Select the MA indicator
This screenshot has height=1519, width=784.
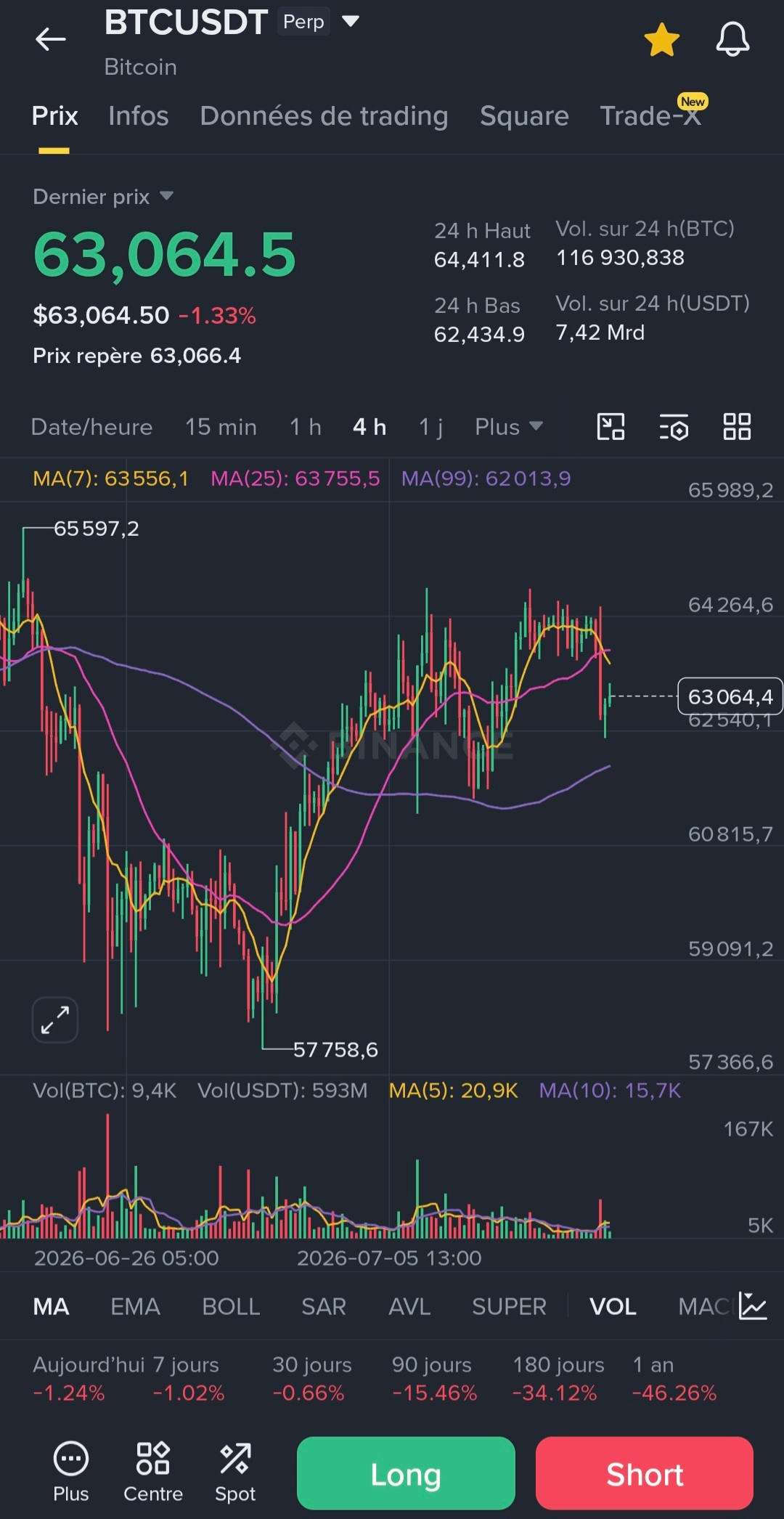click(x=52, y=1307)
